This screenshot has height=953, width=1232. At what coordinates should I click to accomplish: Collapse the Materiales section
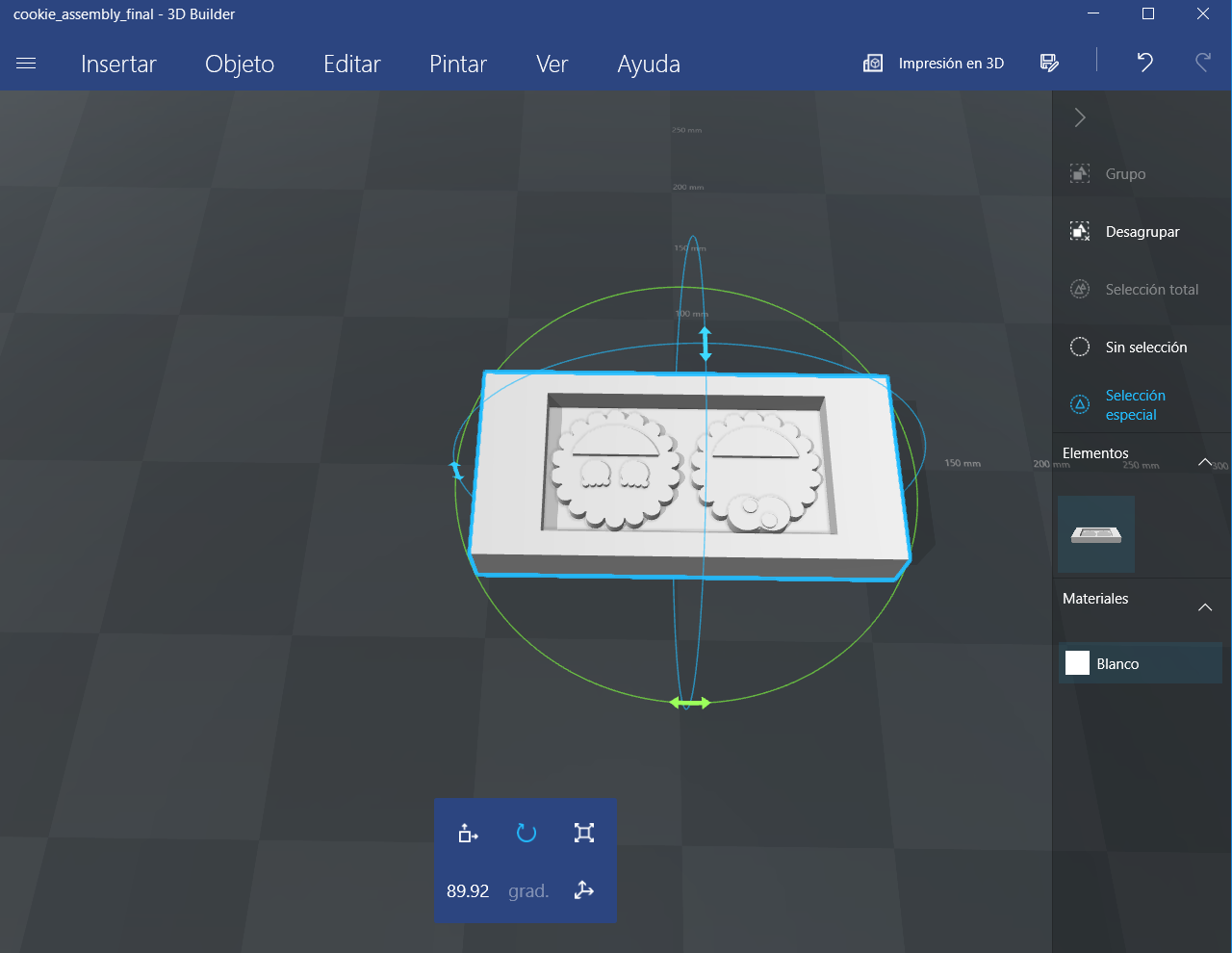click(1205, 607)
